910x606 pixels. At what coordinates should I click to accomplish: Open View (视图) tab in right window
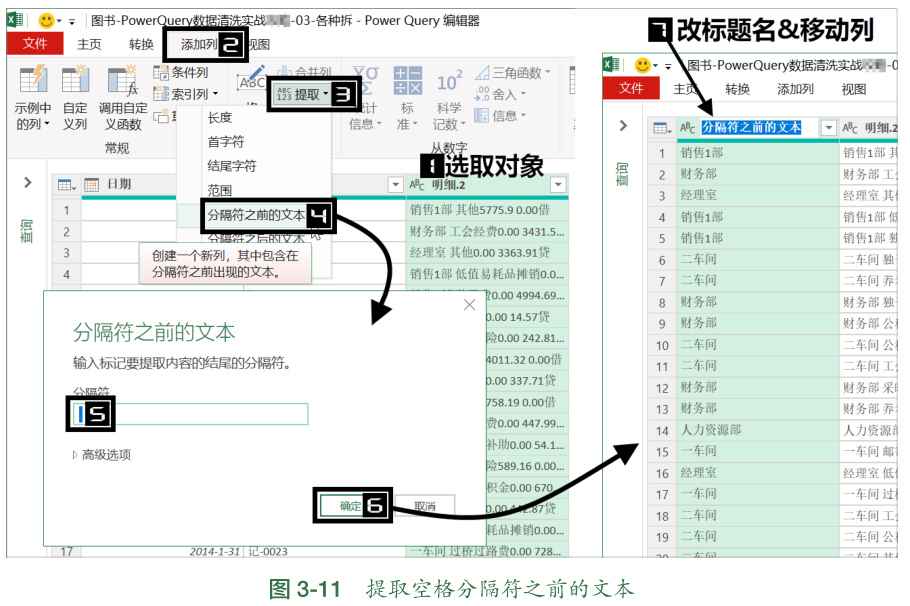click(854, 89)
